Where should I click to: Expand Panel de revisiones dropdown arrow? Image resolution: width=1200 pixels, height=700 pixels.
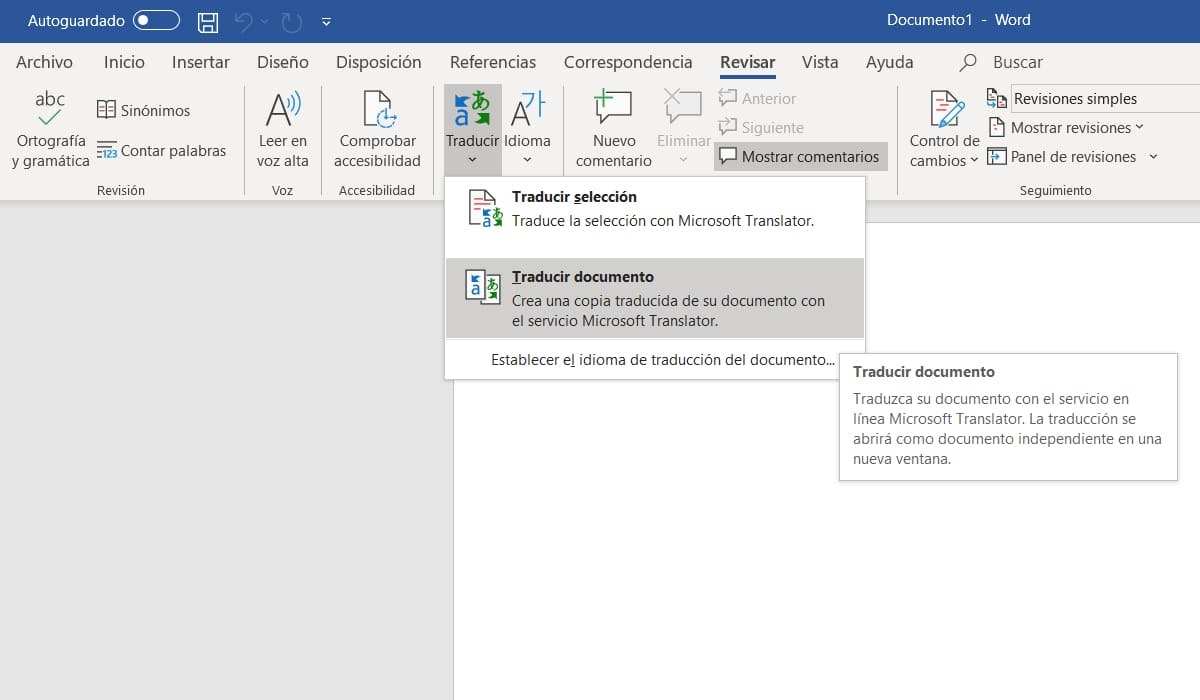click(1153, 157)
